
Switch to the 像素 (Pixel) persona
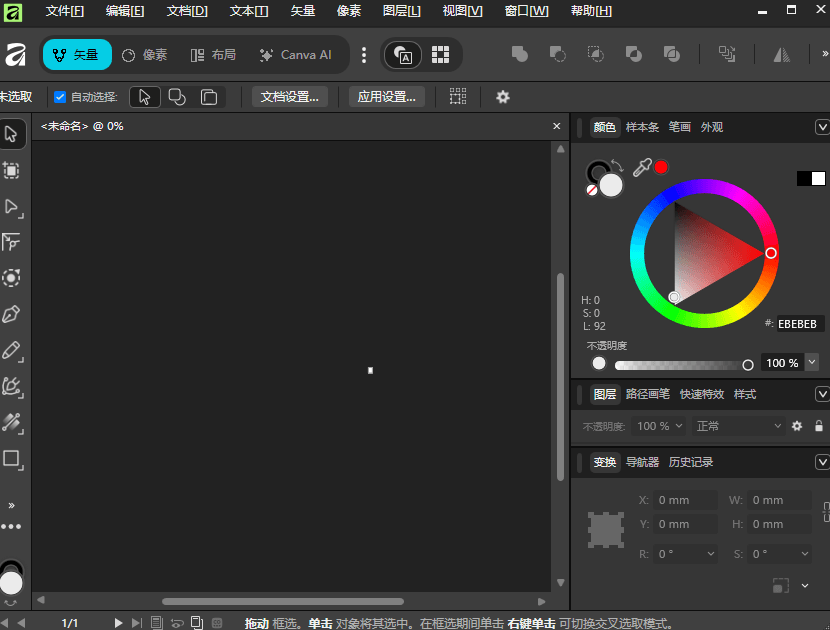click(x=144, y=55)
